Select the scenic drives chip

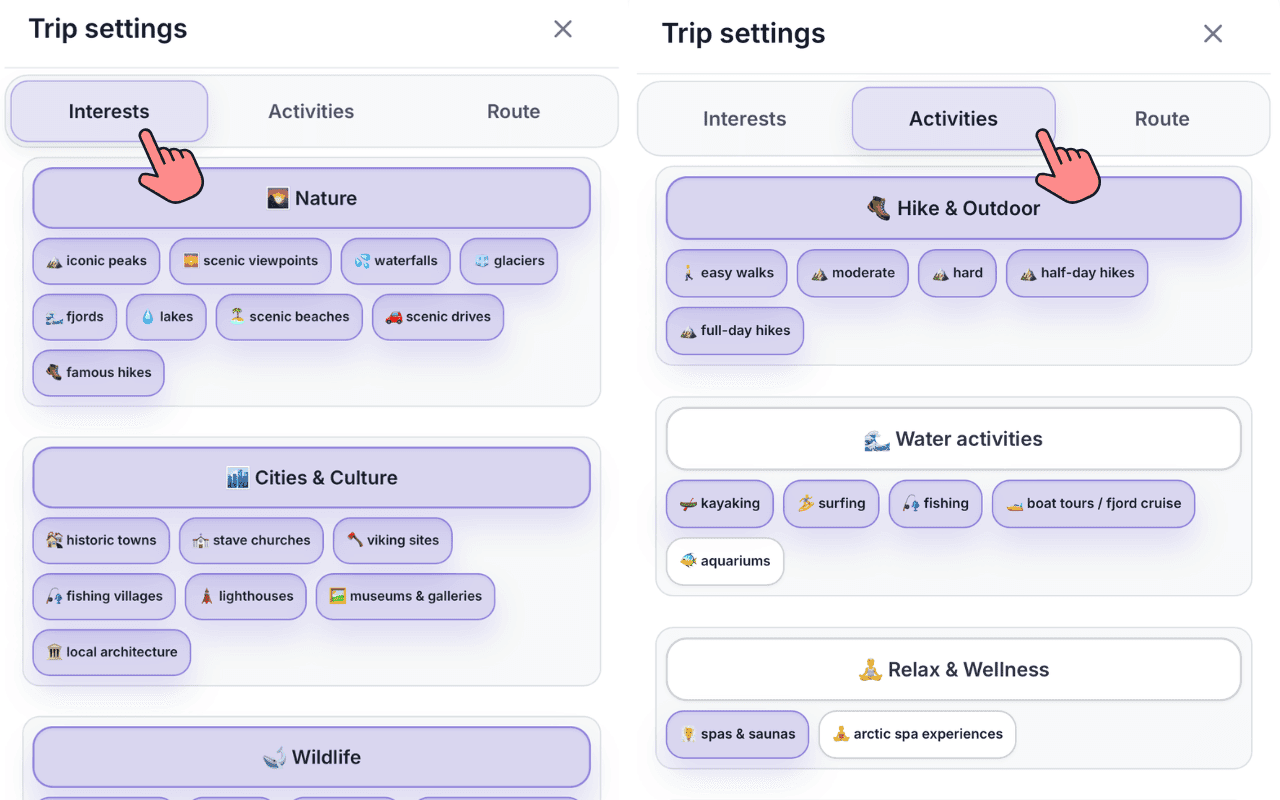pyautogui.click(x=438, y=317)
